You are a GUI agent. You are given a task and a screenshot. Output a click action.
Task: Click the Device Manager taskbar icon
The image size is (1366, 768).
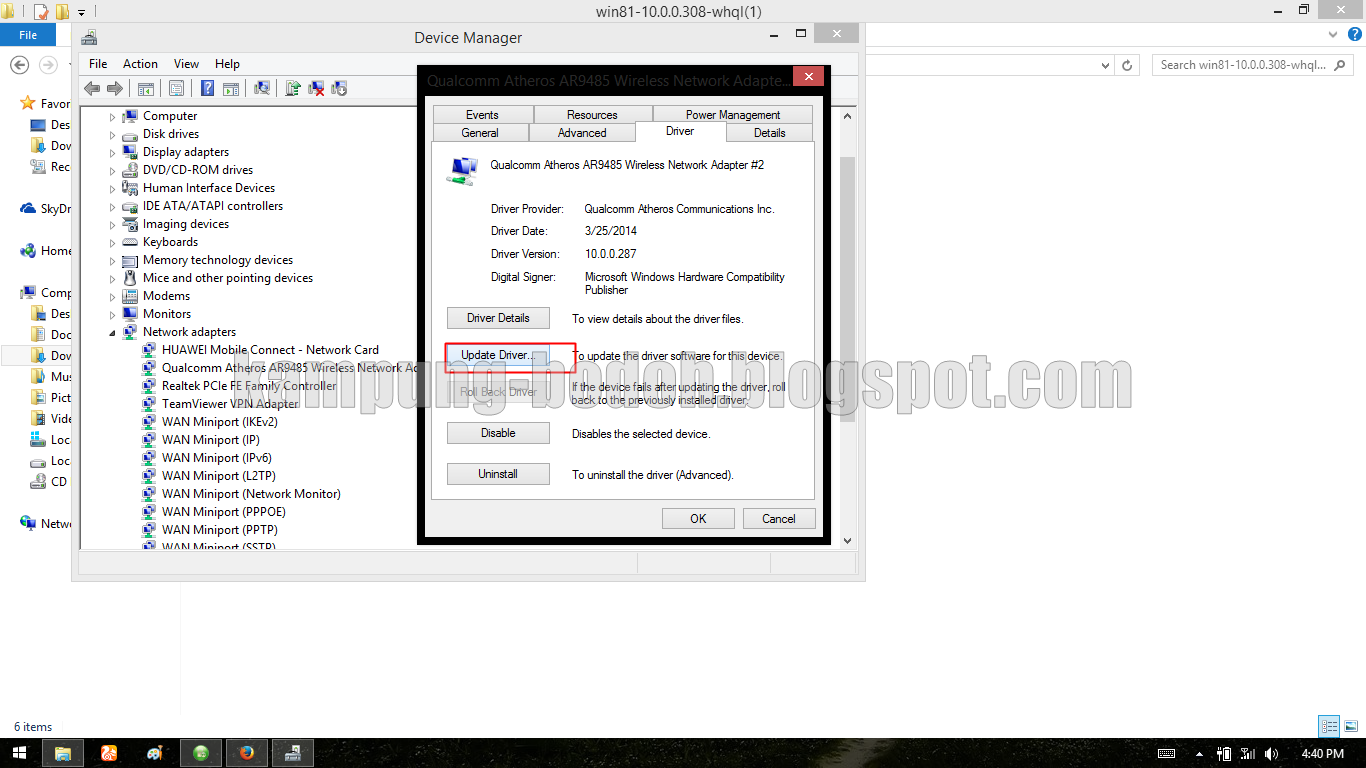point(293,753)
